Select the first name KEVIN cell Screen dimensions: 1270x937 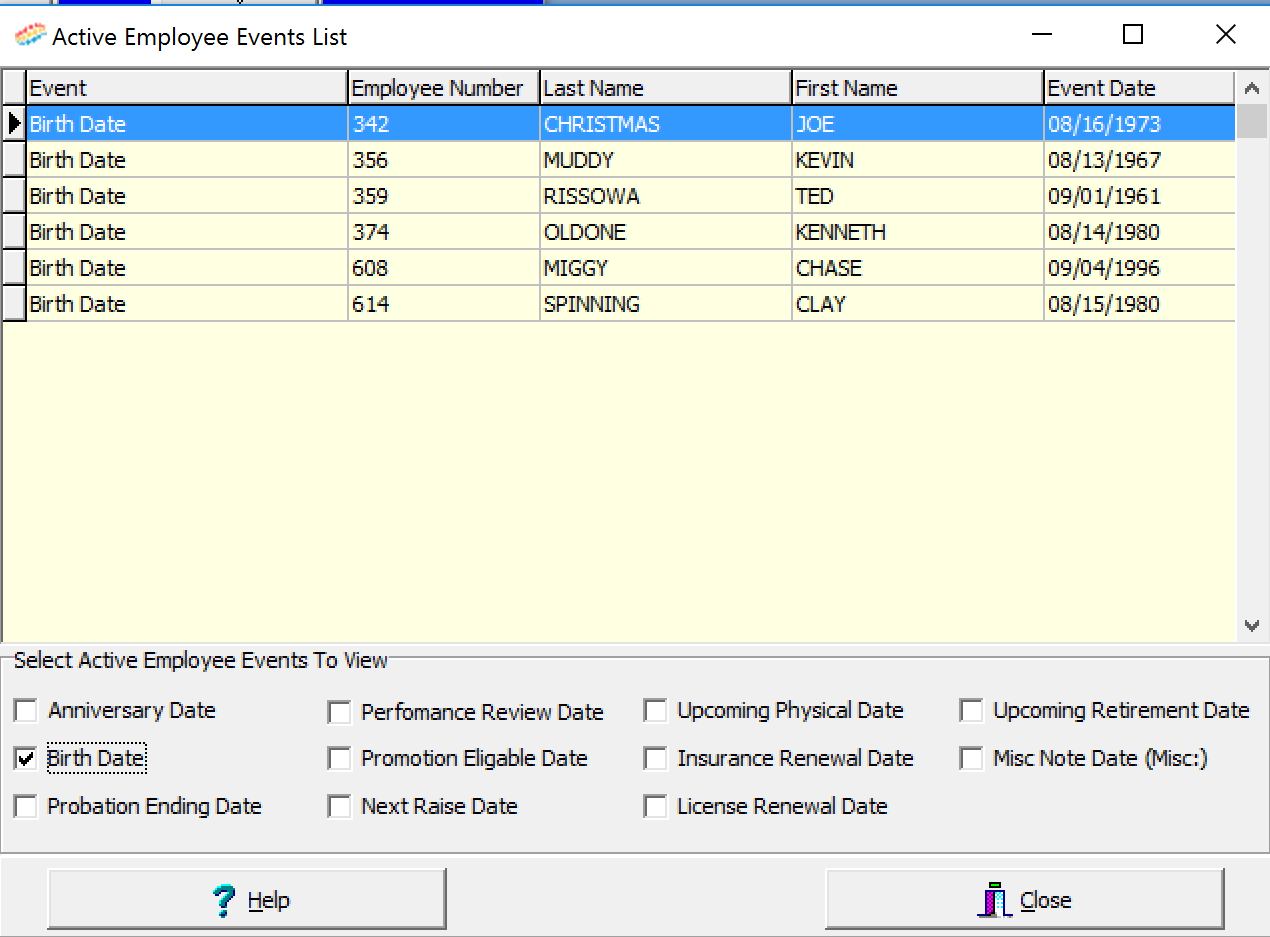click(918, 160)
